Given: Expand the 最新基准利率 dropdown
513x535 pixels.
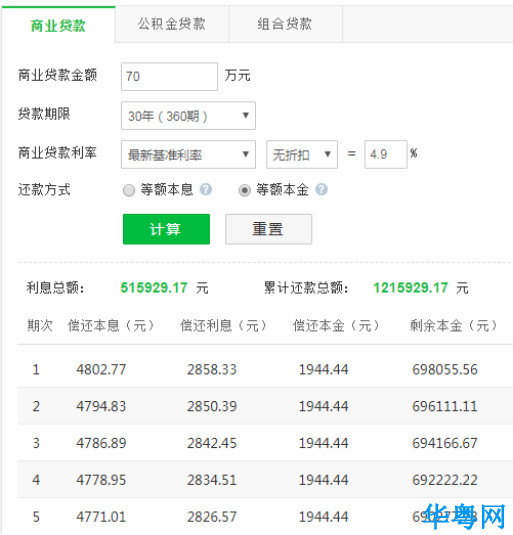Looking at the screenshot, I should (x=188, y=155).
